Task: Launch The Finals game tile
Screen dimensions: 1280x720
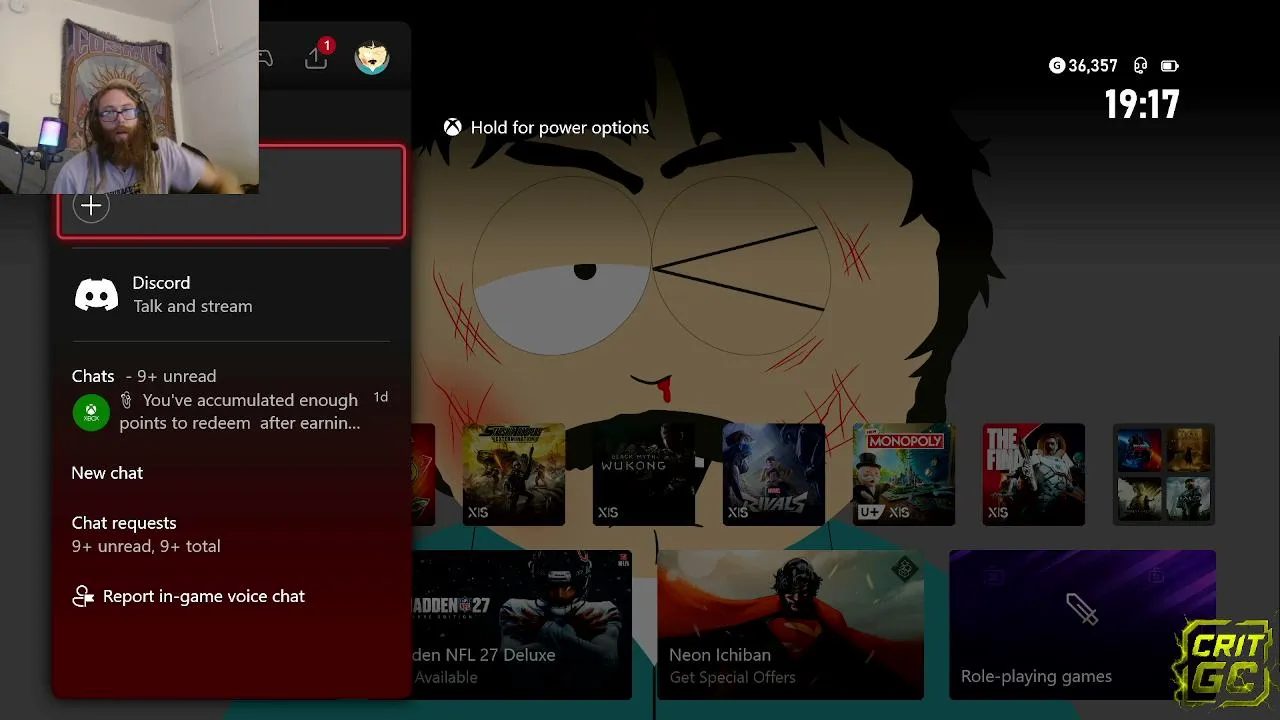Action: coord(1034,474)
